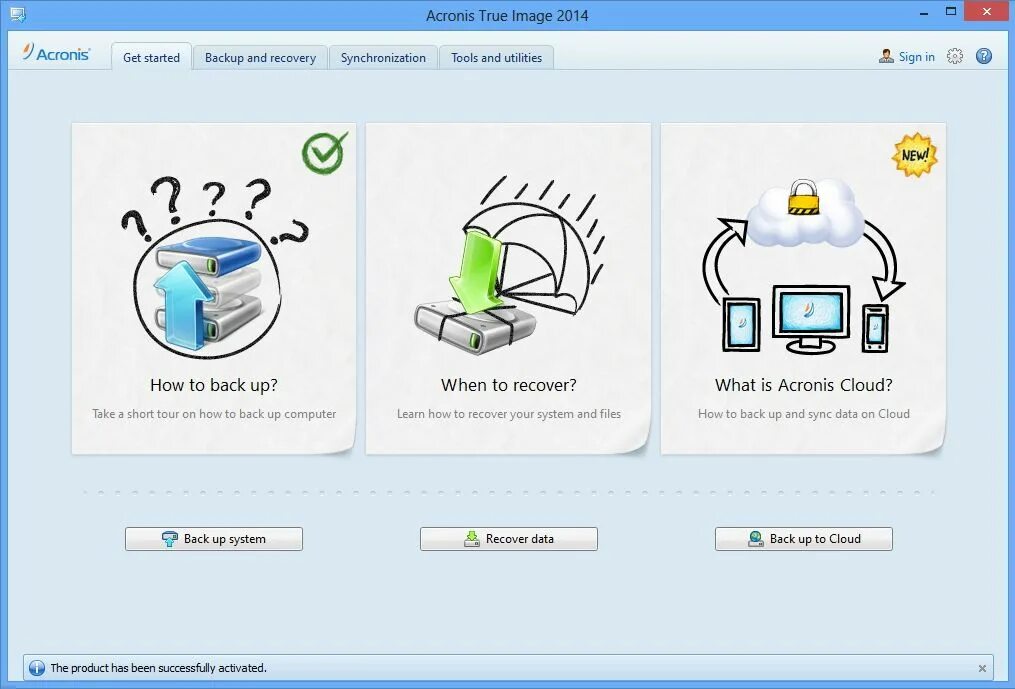Click the application icon in the title bar
The image size is (1015, 689).
point(17,14)
